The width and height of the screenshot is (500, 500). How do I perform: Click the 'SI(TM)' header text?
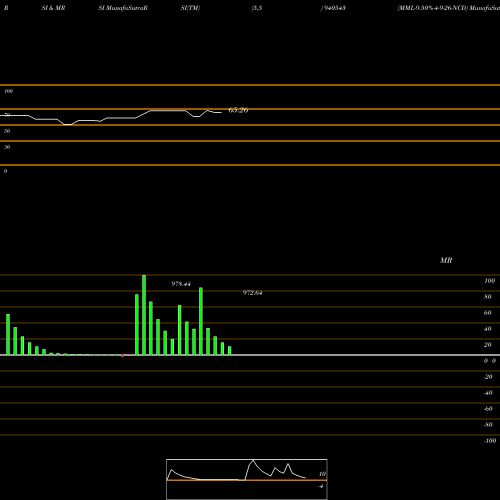tap(190, 8)
